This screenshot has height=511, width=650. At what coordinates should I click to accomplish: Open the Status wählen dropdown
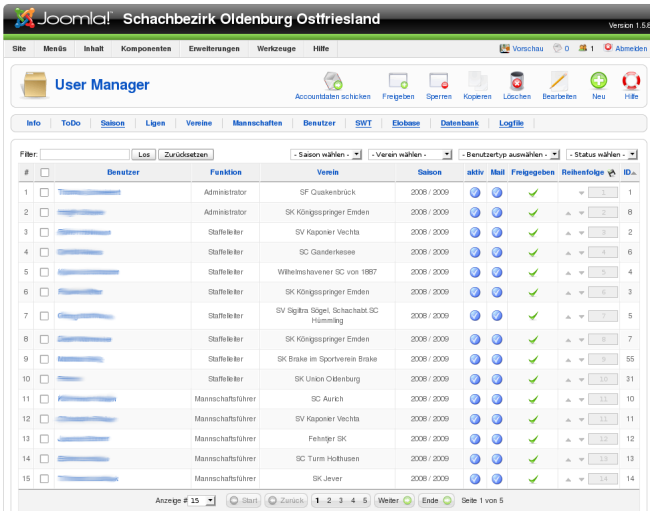click(602, 155)
